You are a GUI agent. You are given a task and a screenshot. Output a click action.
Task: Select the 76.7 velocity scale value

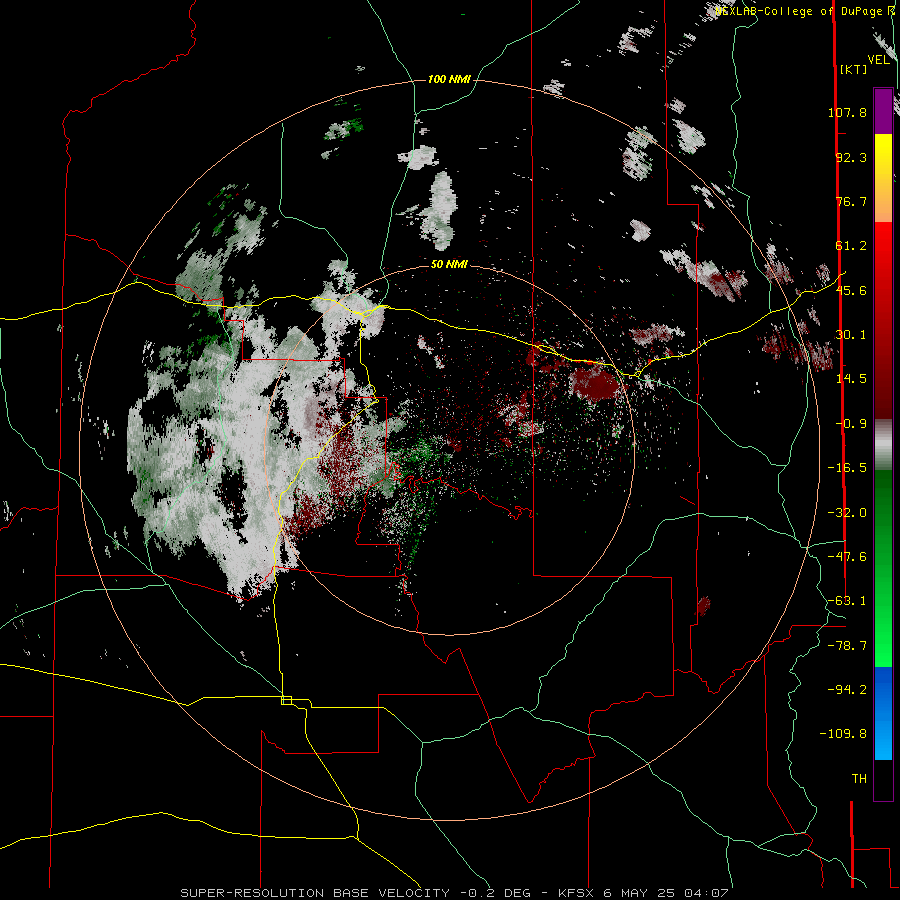tap(851, 201)
